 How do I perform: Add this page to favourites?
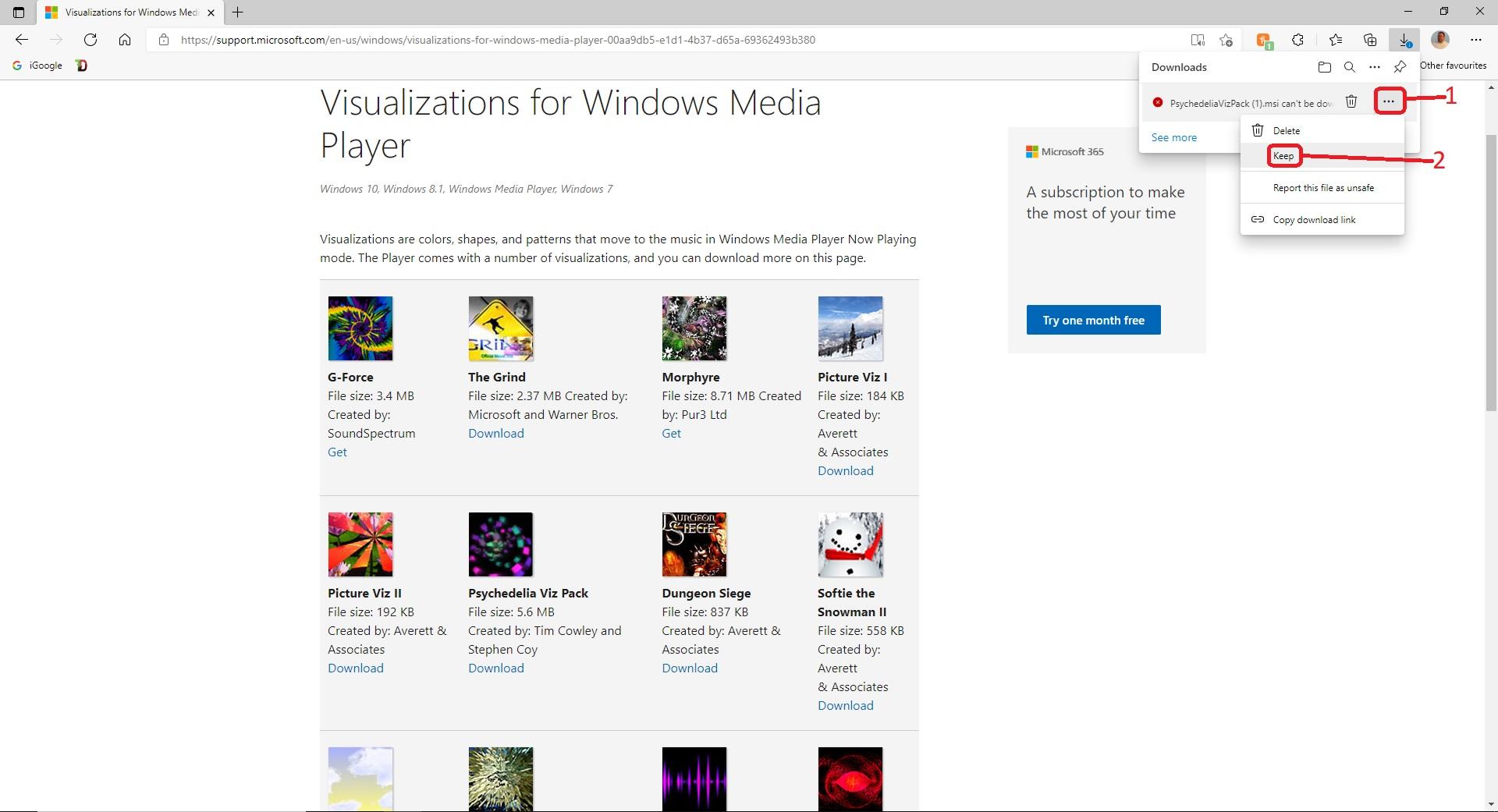1226,40
